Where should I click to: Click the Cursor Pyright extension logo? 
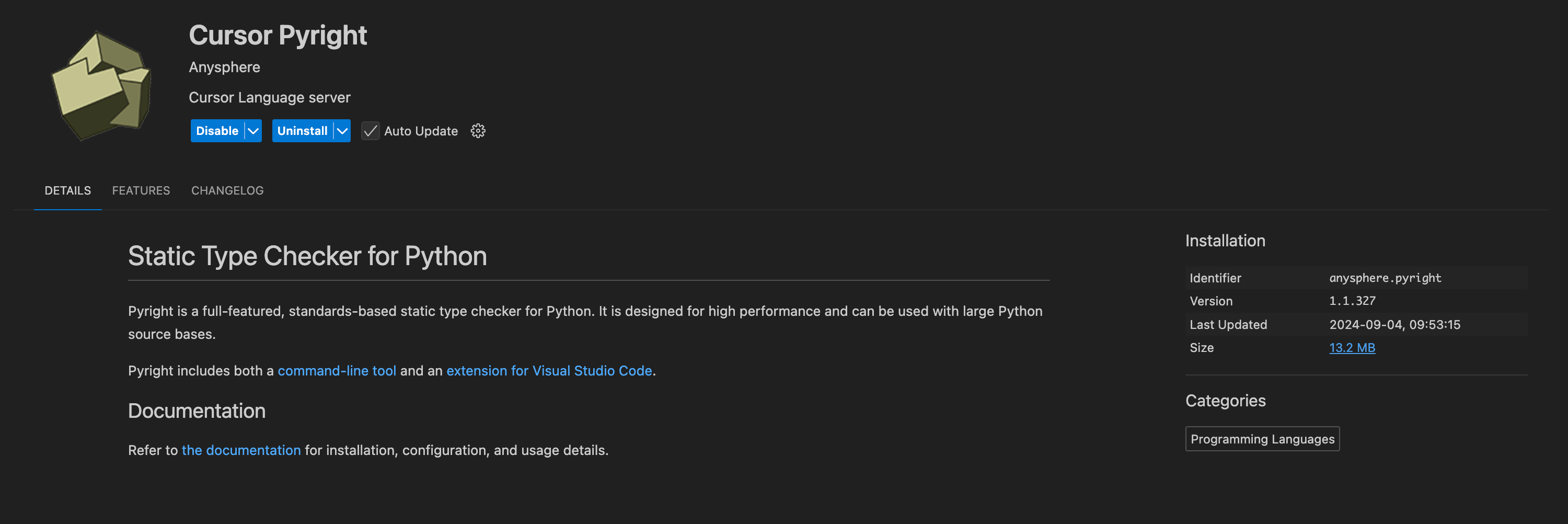[101, 86]
